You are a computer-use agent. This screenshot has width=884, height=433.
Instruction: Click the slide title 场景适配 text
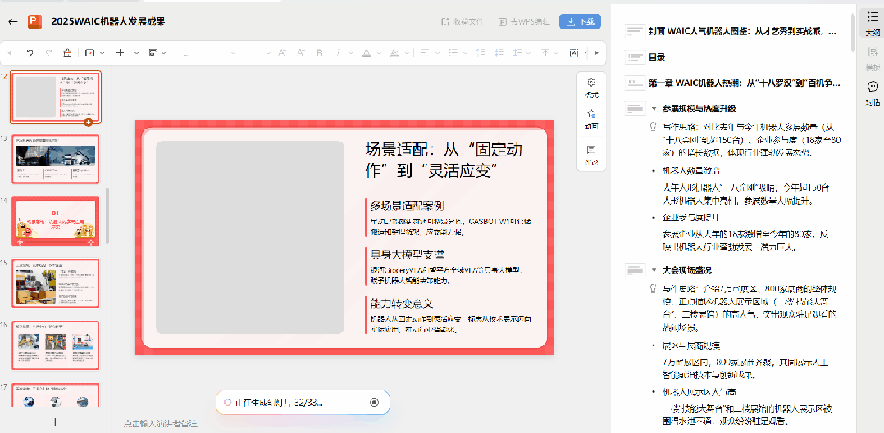click(444, 160)
